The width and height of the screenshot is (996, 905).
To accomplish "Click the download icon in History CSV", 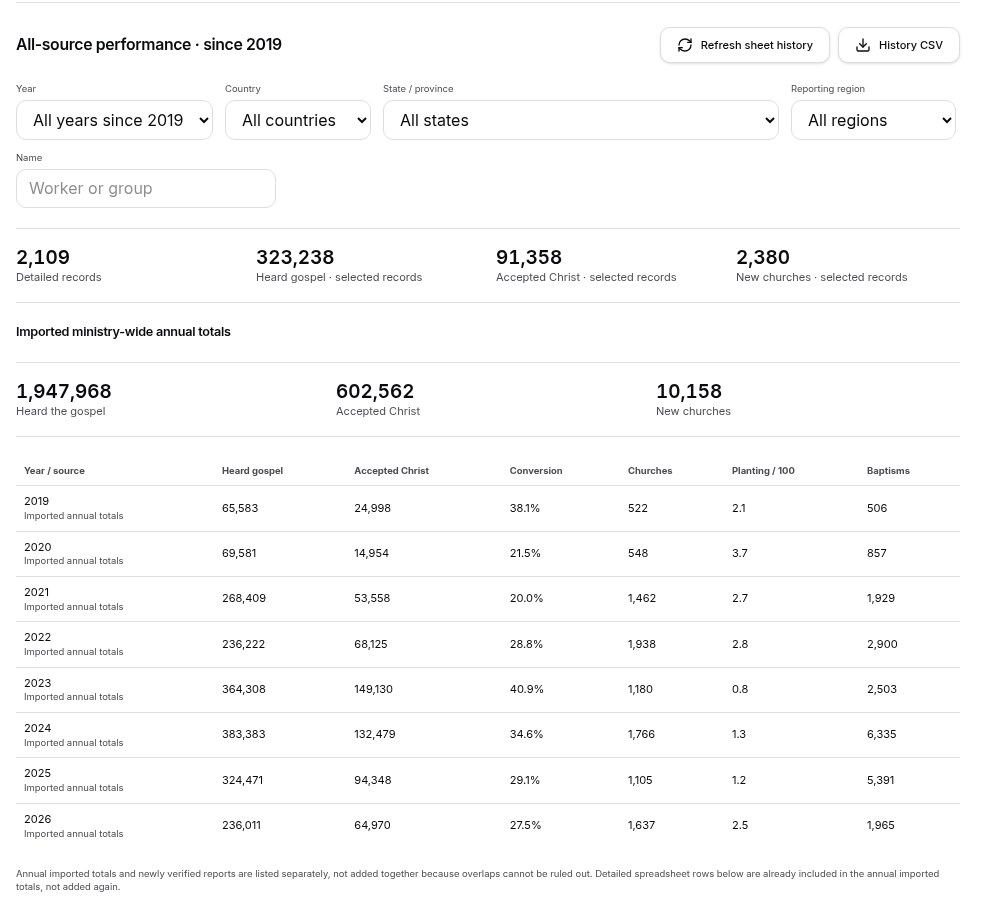I will point(862,45).
